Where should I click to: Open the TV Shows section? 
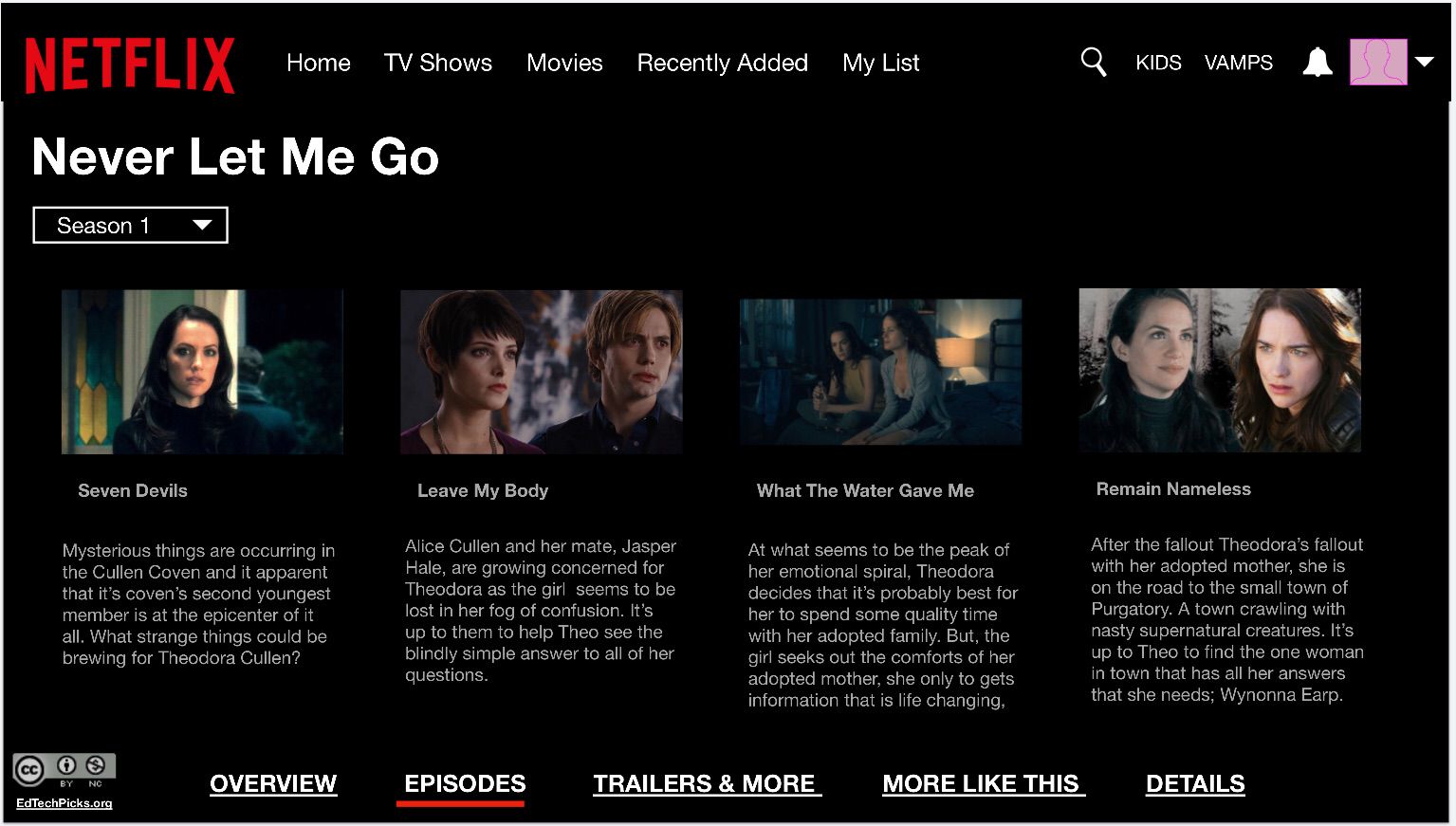click(x=438, y=63)
